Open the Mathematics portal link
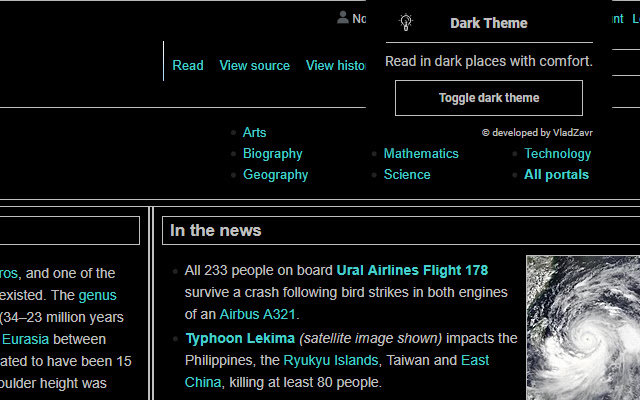 click(x=421, y=153)
